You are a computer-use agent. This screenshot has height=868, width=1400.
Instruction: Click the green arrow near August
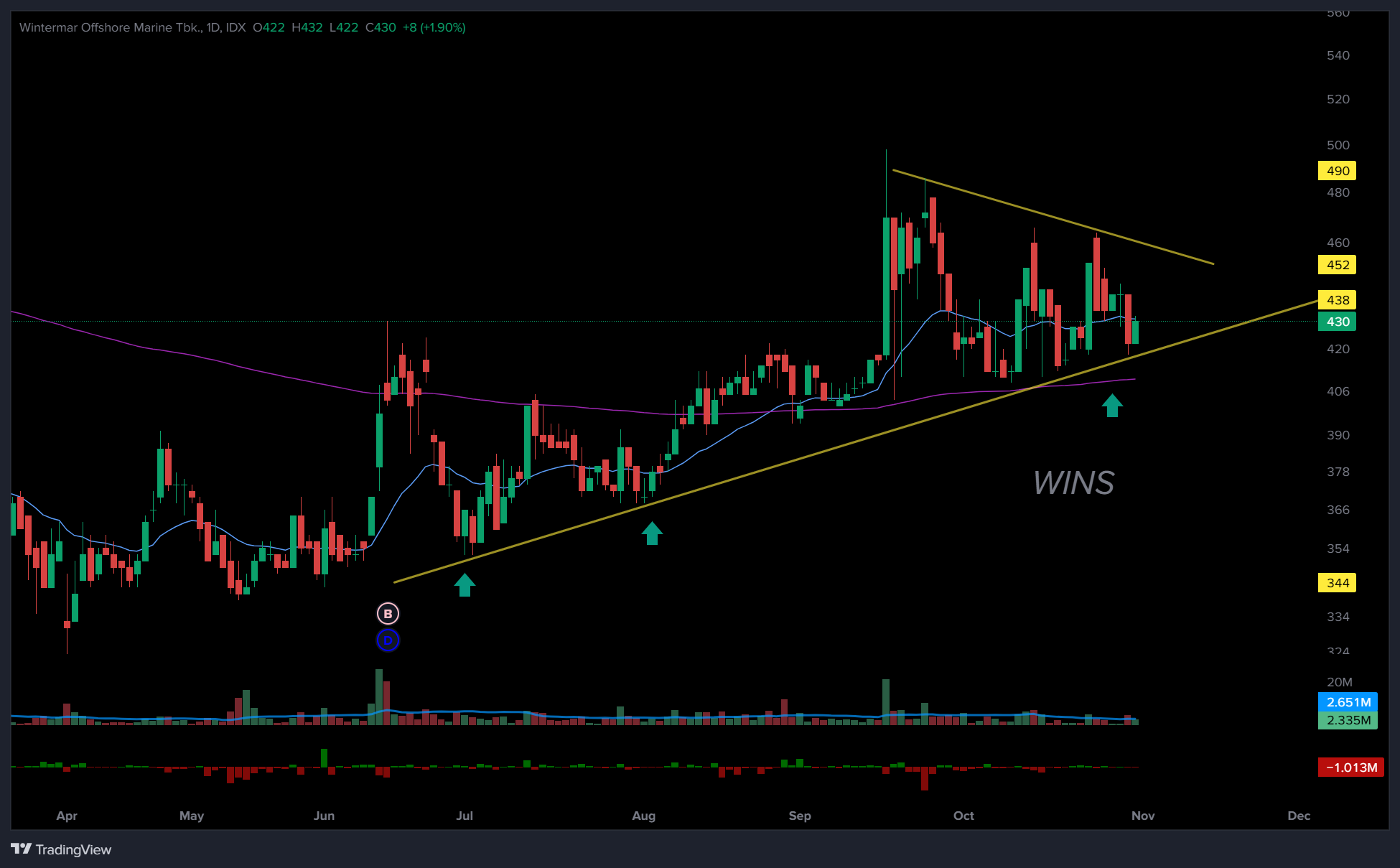tap(652, 533)
